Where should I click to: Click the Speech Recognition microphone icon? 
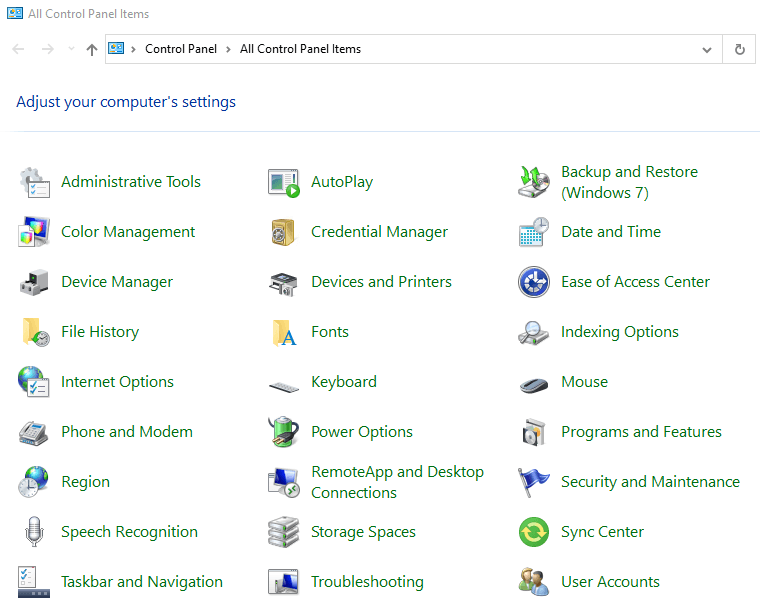click(x=34, y=531)
